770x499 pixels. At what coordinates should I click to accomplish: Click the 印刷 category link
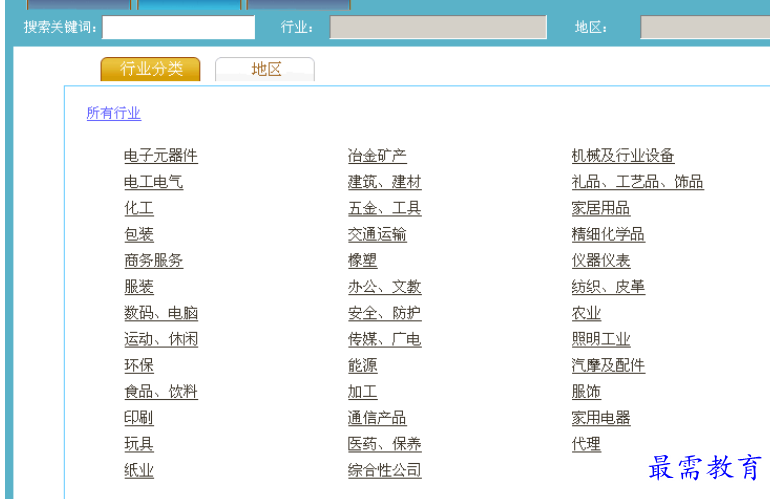coord(139,418)
